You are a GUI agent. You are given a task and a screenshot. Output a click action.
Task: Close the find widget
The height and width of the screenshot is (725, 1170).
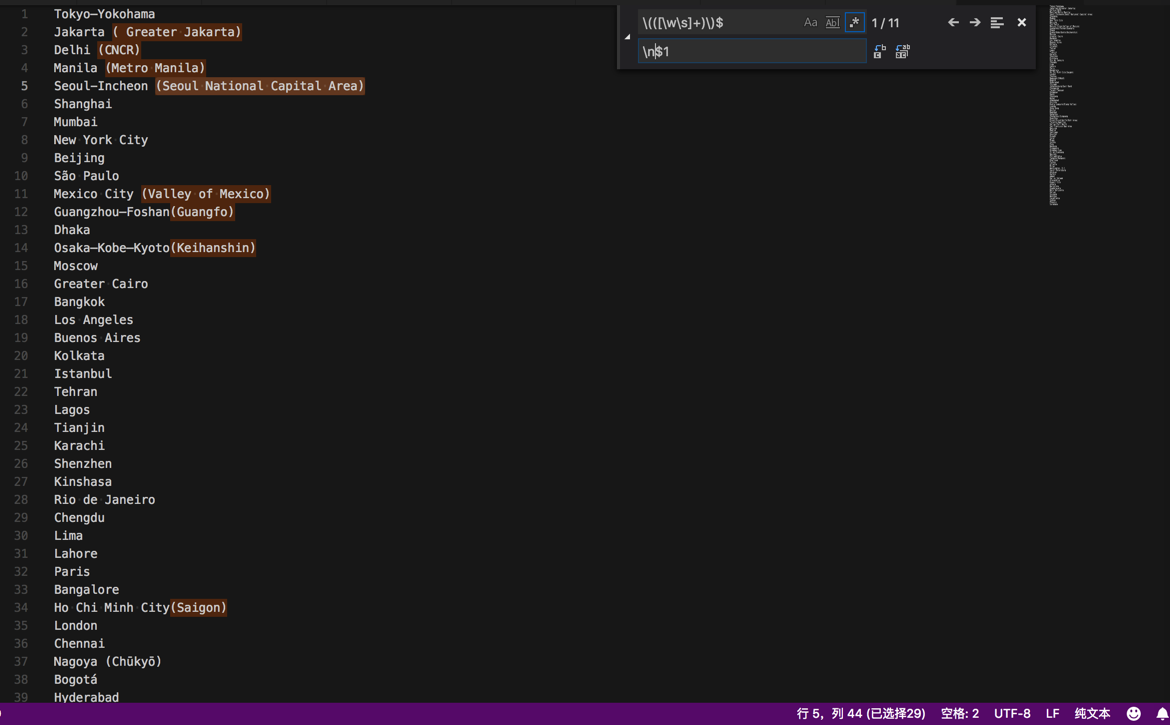(x=1022, y=22)
